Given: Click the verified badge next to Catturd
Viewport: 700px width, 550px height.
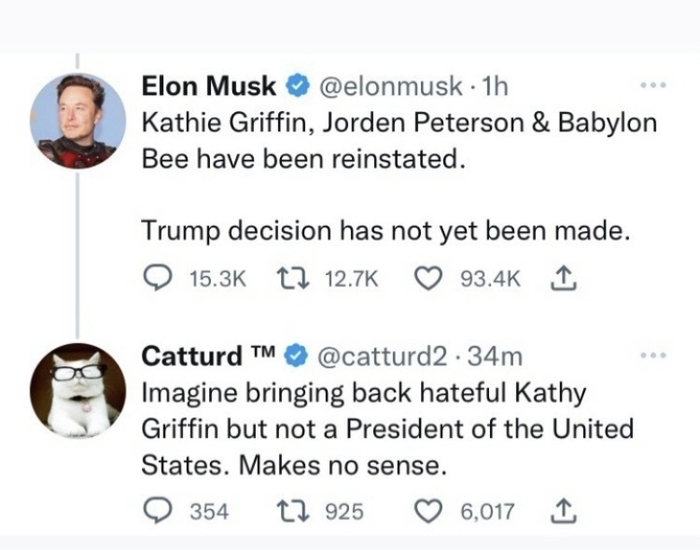Looking at the screenshot, I should coord(297,355).
